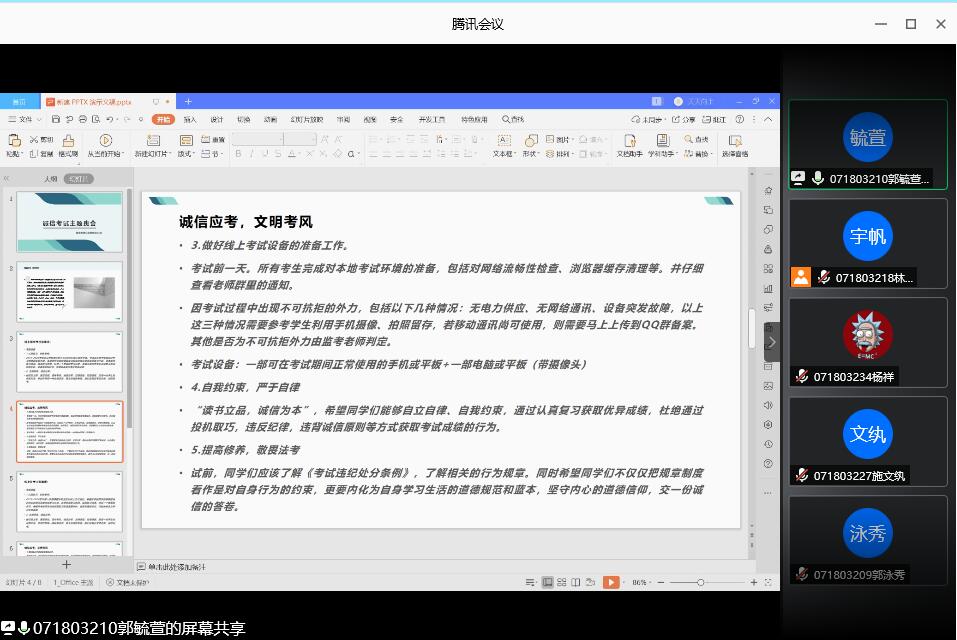Viewport: 957px width, 640px height.
Task: Open the Animation (动画) ribbon tab
Action: point(270,120)
